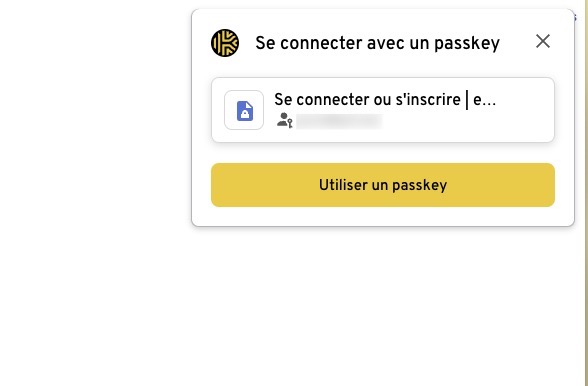The width and height of the screenshot is (588, 386).
Task: Click the partially hidden blue item behind popup corner
Action: point(575,17)
